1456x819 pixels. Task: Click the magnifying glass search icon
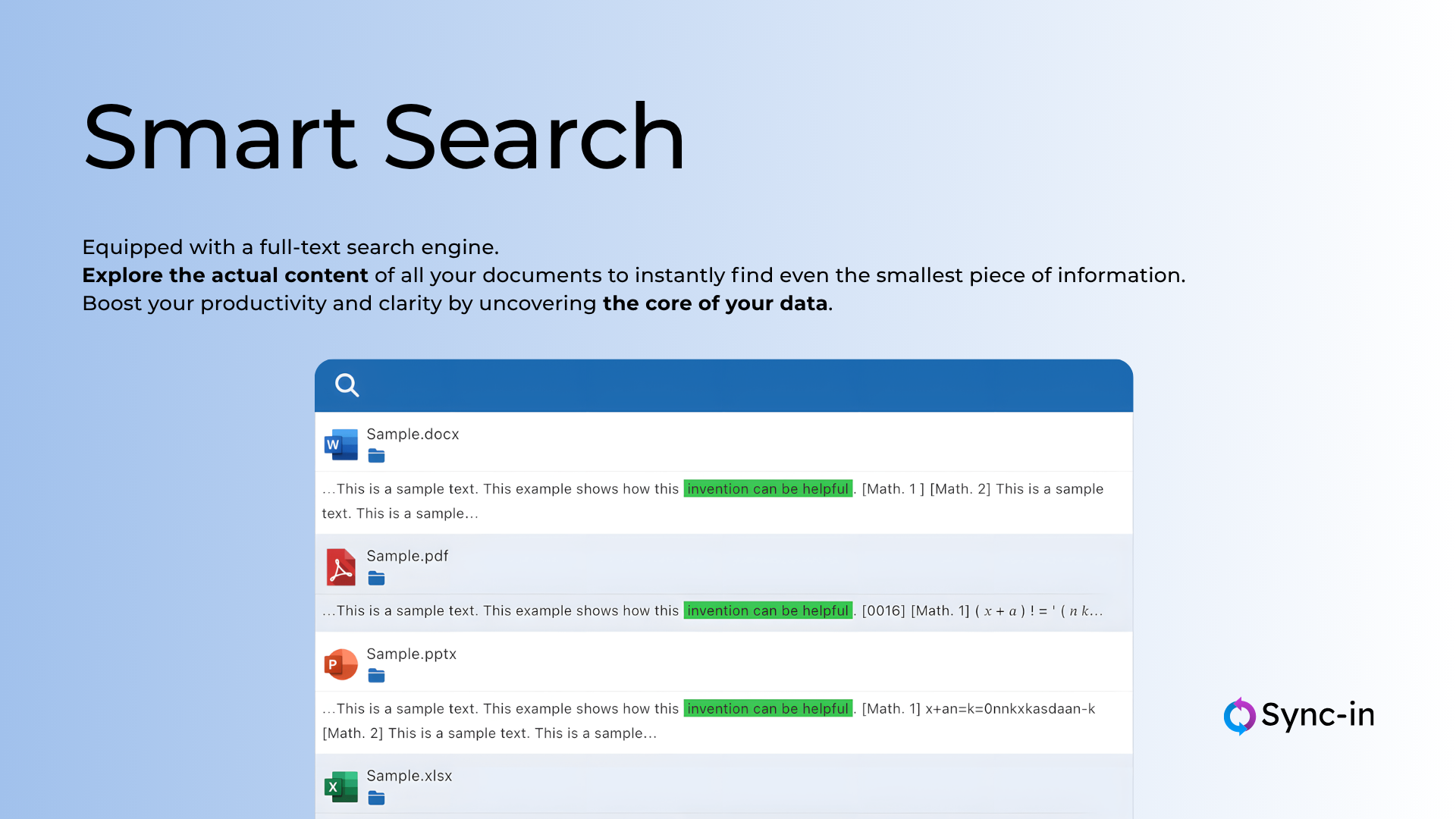point(347,385)
